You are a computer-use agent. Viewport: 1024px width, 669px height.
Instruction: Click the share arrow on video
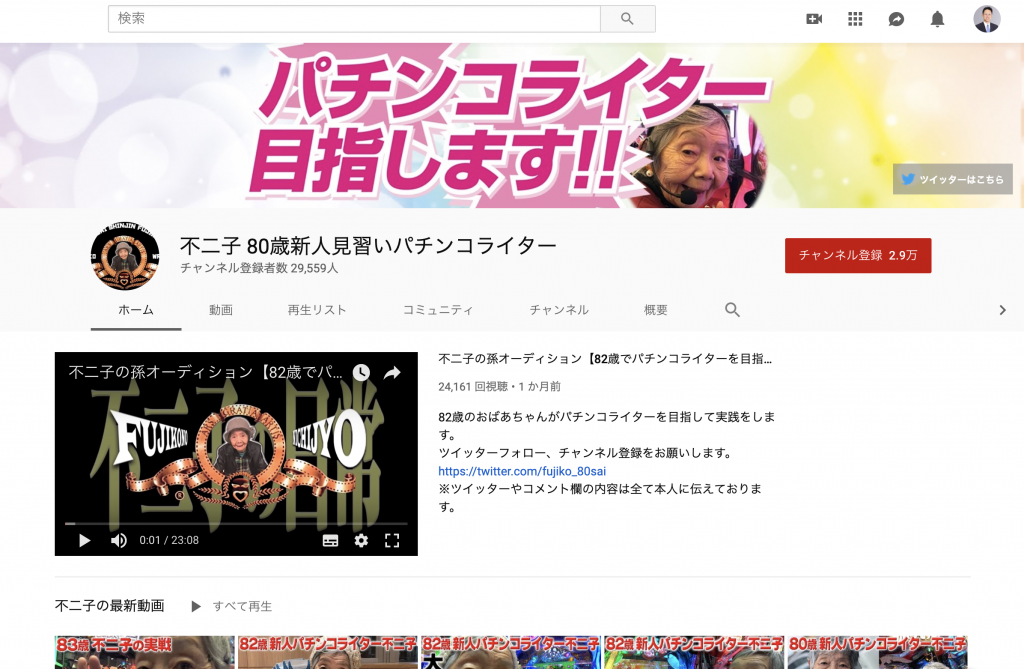392,372
